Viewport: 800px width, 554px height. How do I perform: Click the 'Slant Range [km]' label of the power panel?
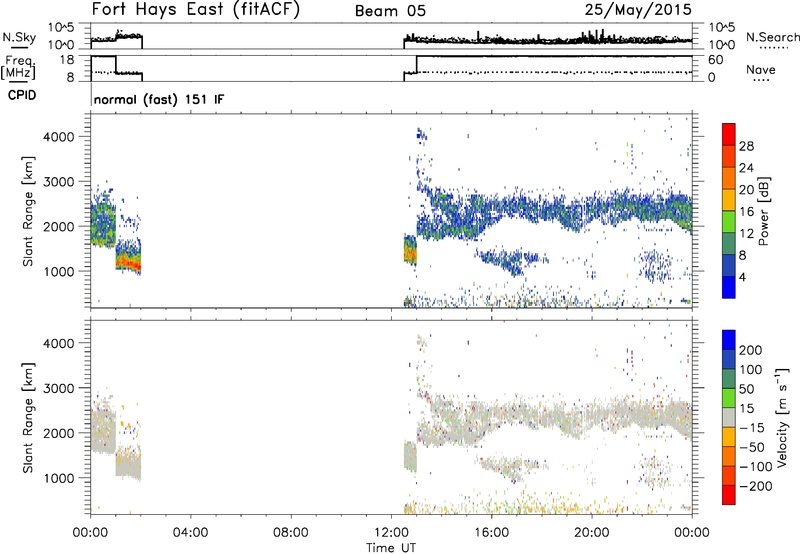pyautogui.click(x=28, y=211)
